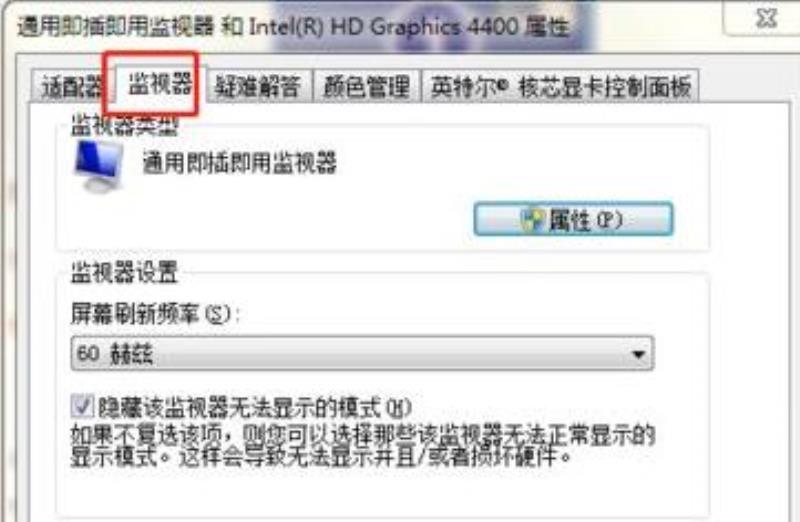Click the 如果不复选该项 warning description text

click(x=362, y=446)
